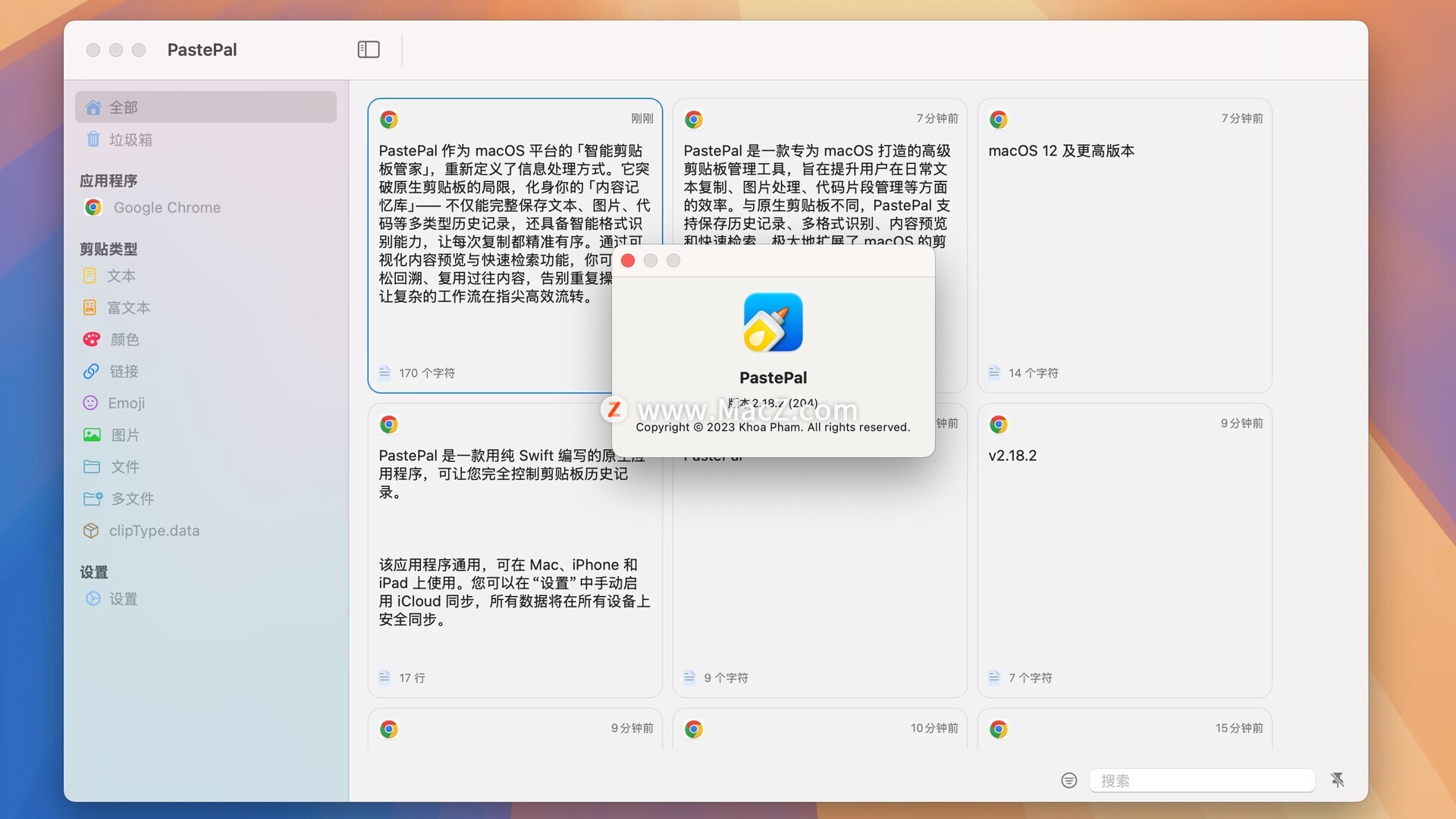Click the PastePal app icon in About dialog
The height and width of the screenshot is (819, 1456).
tap(773, 322)
